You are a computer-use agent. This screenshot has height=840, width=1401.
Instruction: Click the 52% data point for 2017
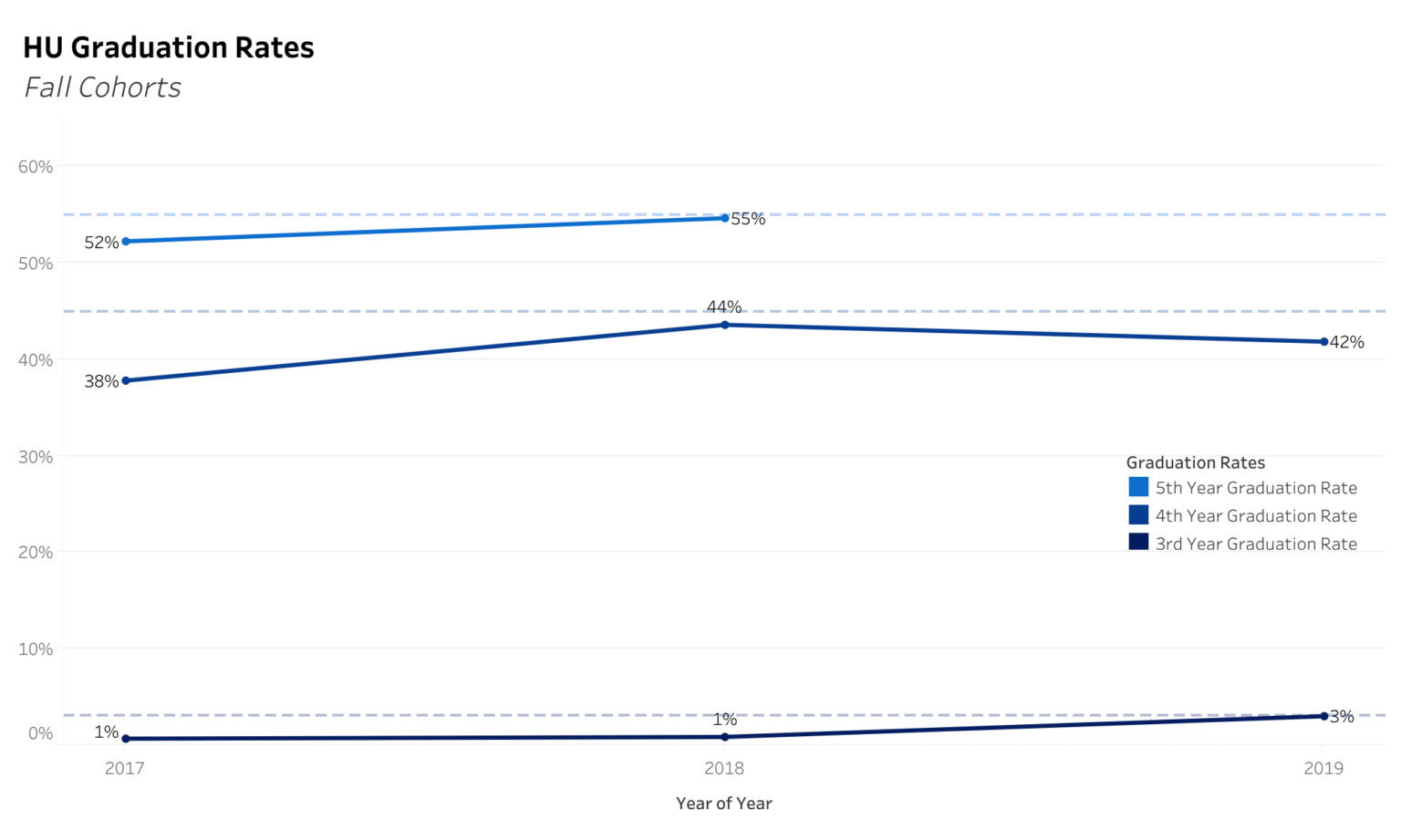click(126, 242)
